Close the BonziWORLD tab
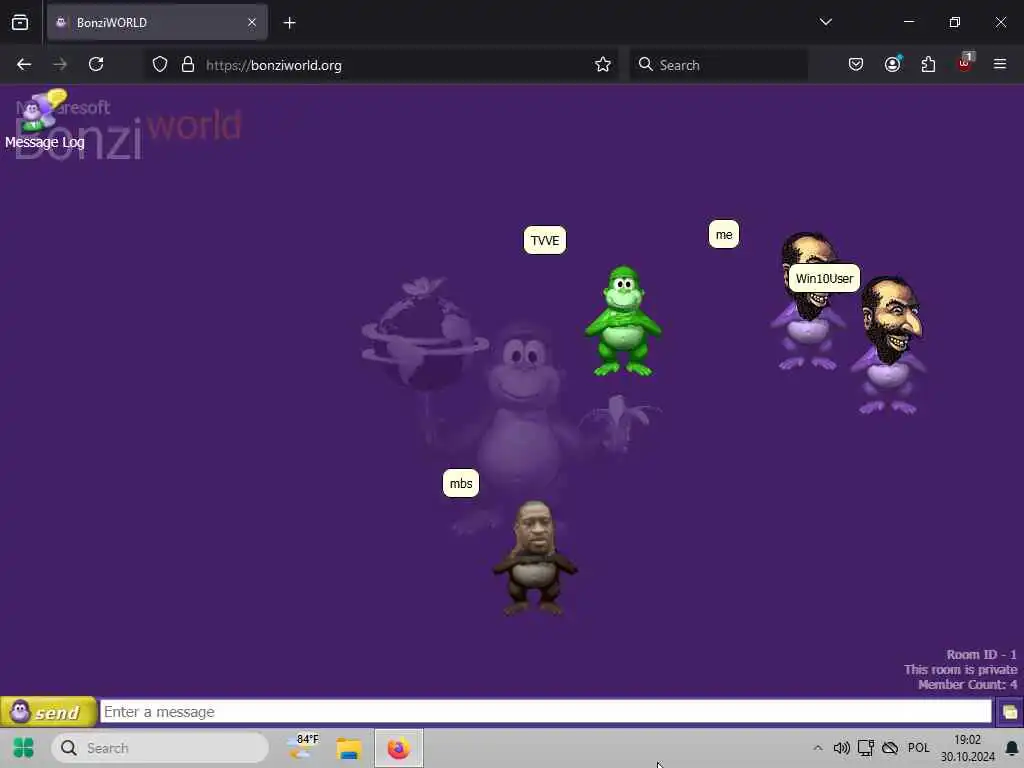Image resolution: width=1024 pixels, height=768 pixels. point(252,22)
